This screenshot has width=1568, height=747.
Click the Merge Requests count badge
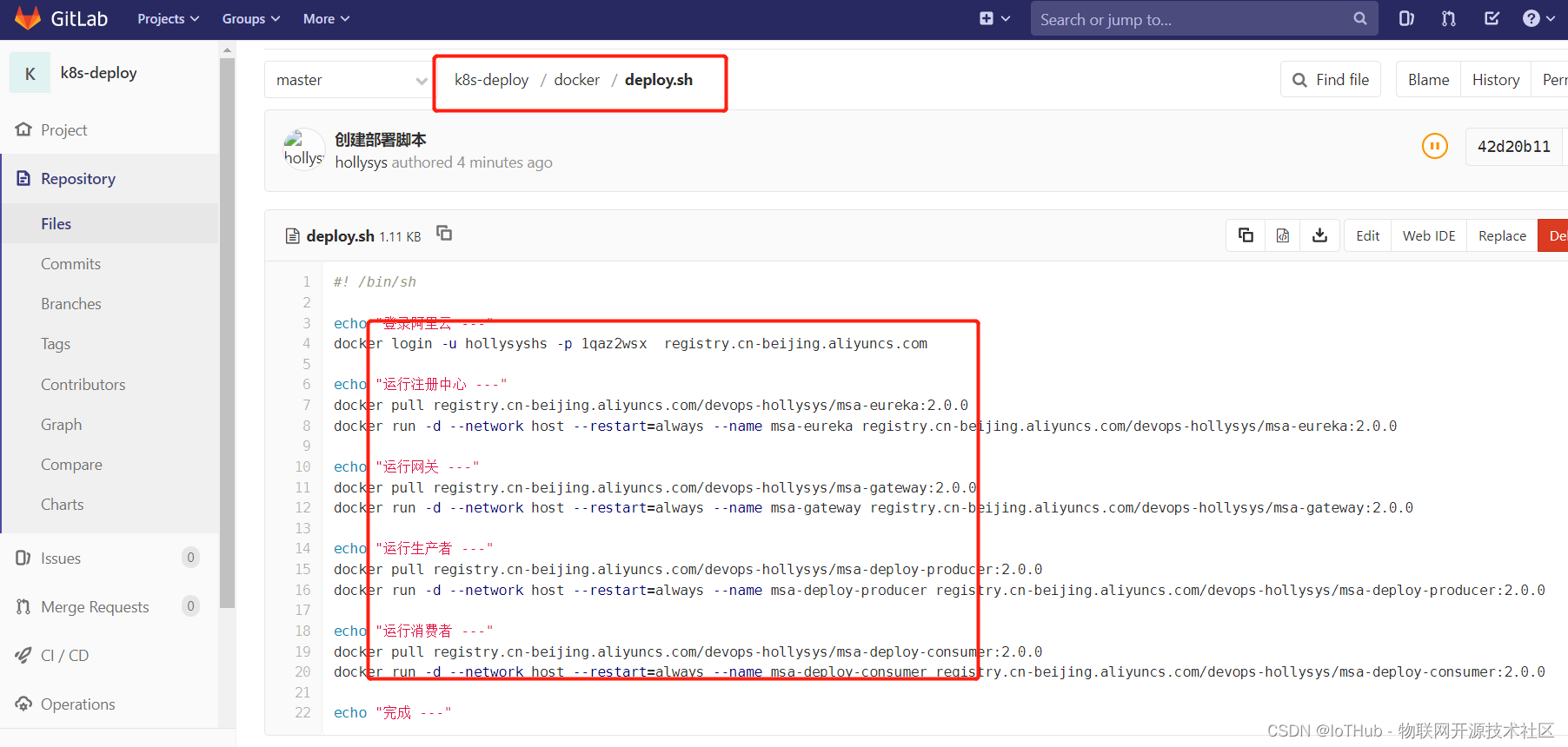click(x=190, y=606)
